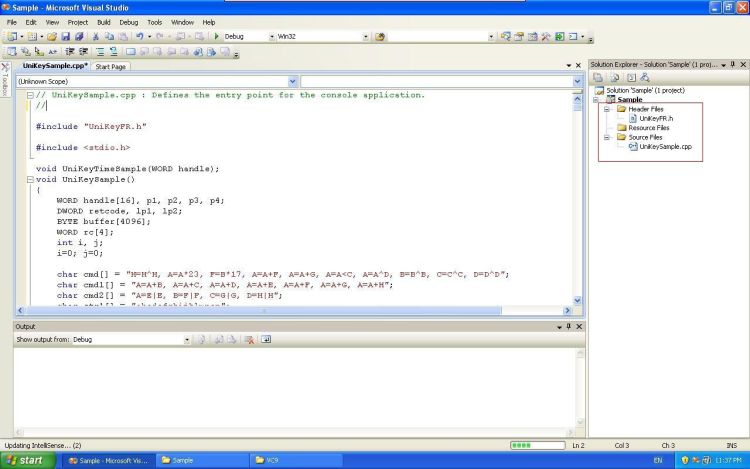The height and width of the screenshot is (469, 750).
Task: Click the Open File folder icon
Action: coord(52,37)
